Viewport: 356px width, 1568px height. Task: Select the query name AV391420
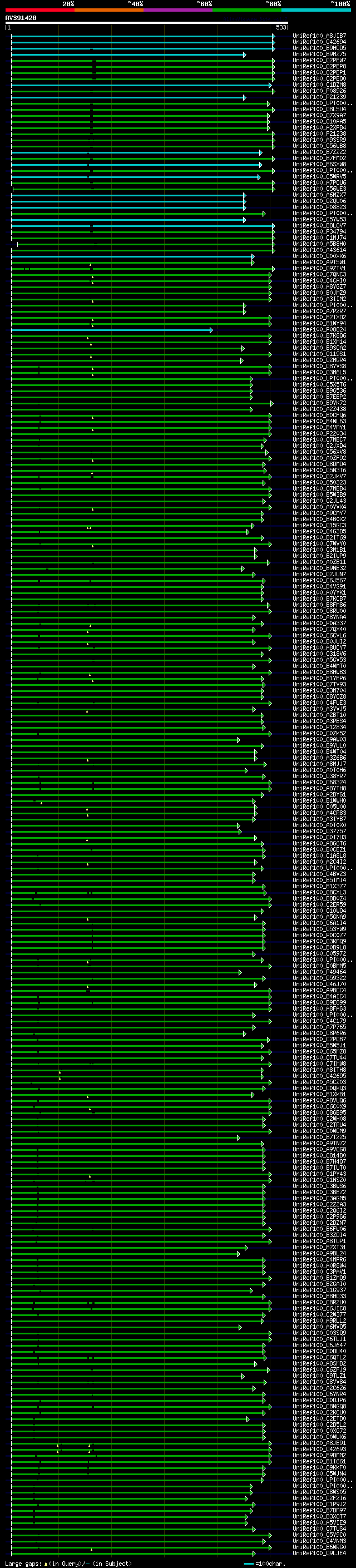coord(21,18)
